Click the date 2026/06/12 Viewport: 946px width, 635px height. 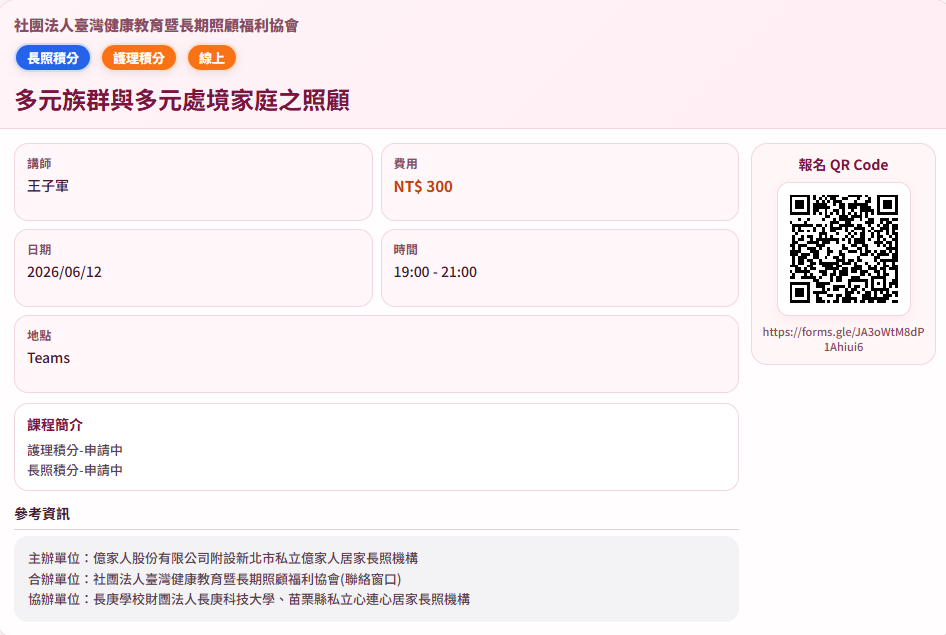pyautogui.click(x=64, y=272)
